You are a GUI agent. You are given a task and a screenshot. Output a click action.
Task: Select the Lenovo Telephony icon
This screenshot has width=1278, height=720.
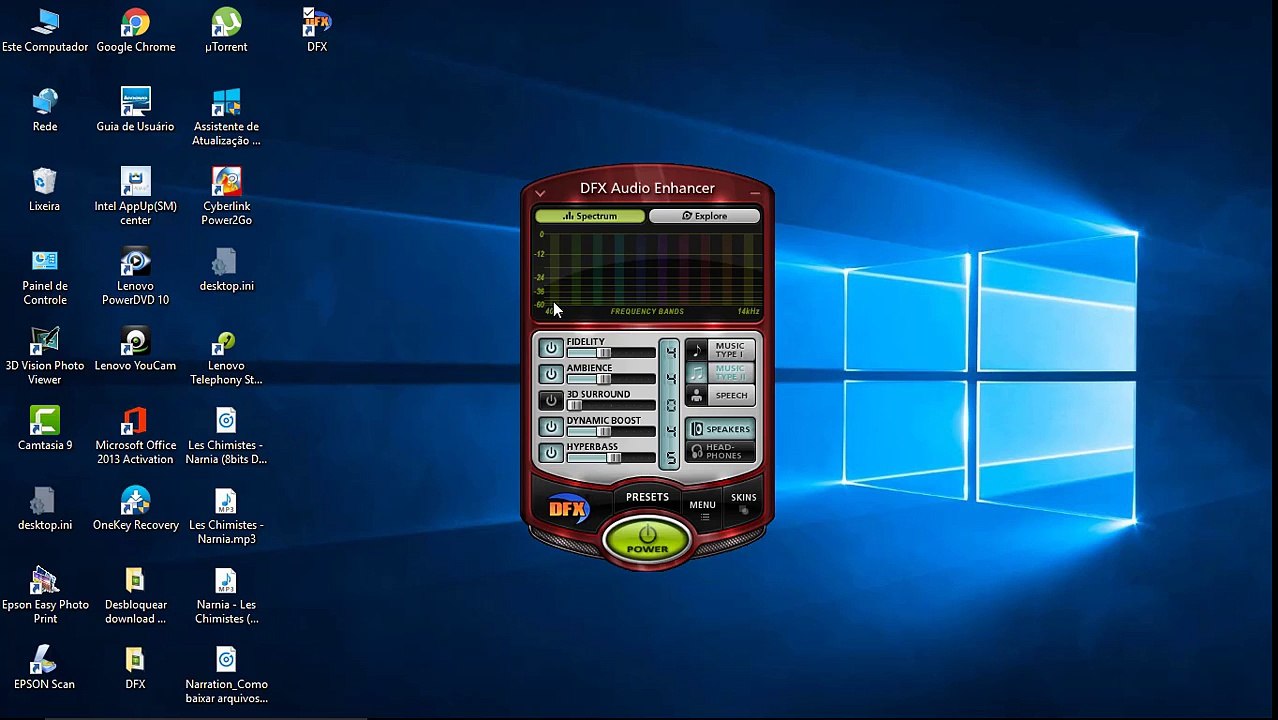(226, 357)
